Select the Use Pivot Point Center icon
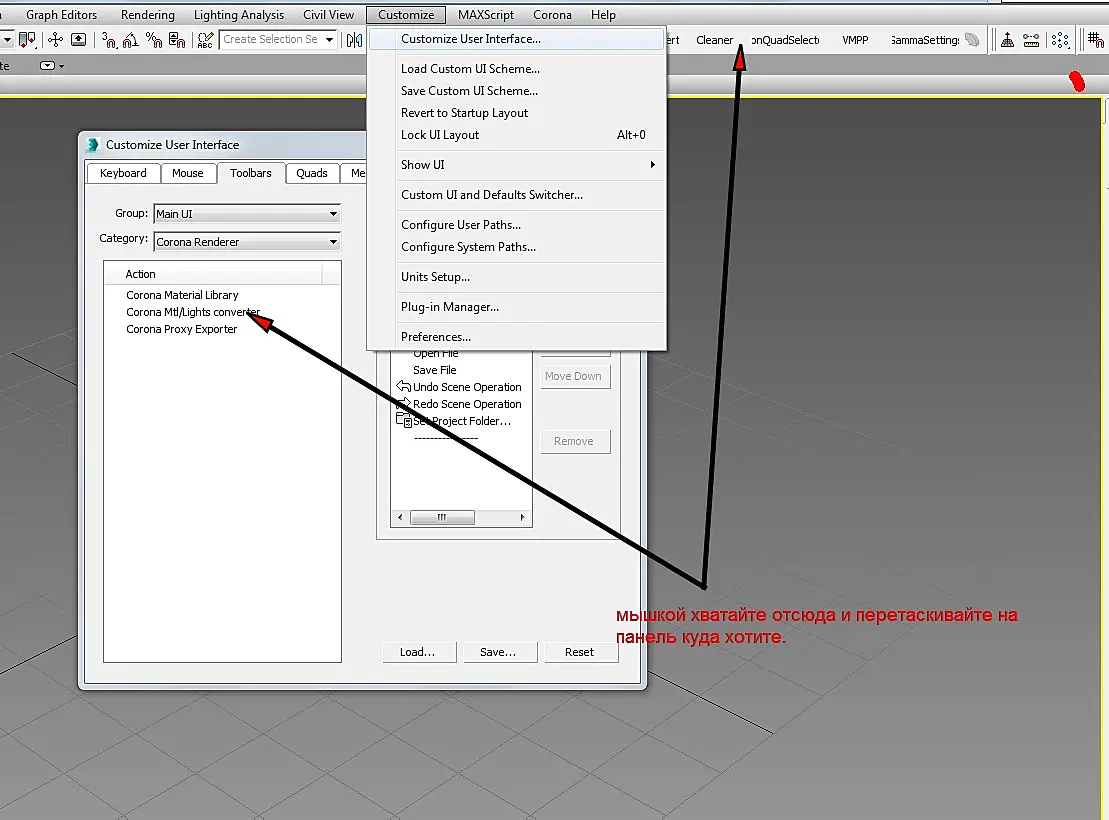This screenshot has width=1109, height=820. pos(27,40)
